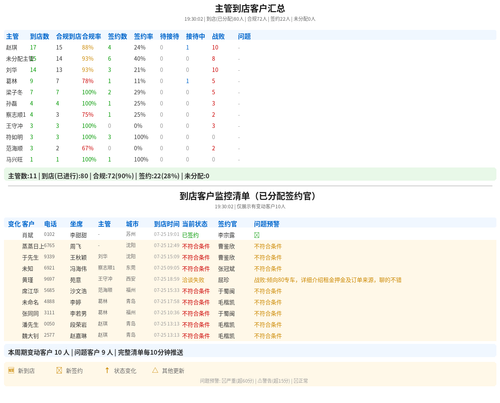Screen dimensions: 500x403
Task: Click the city 西安 cell
Action: (131, 279)
